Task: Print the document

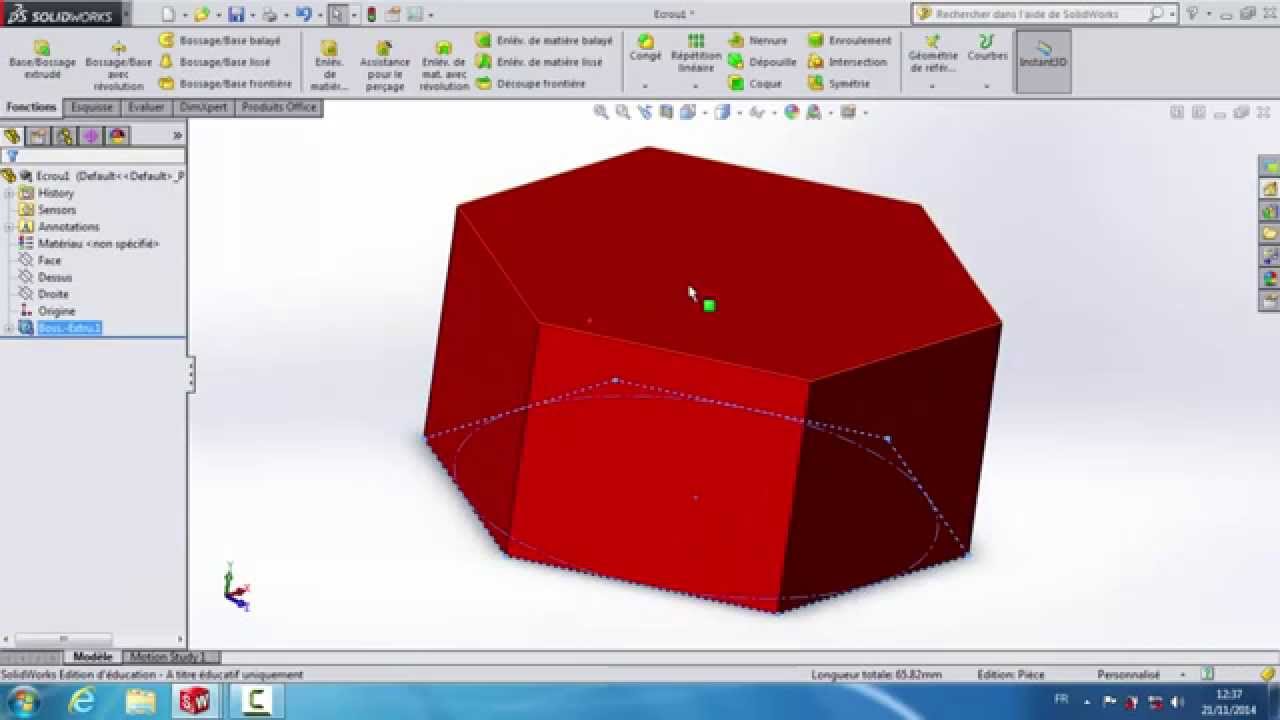Action: pyautogui.click(x=269, y=14)
